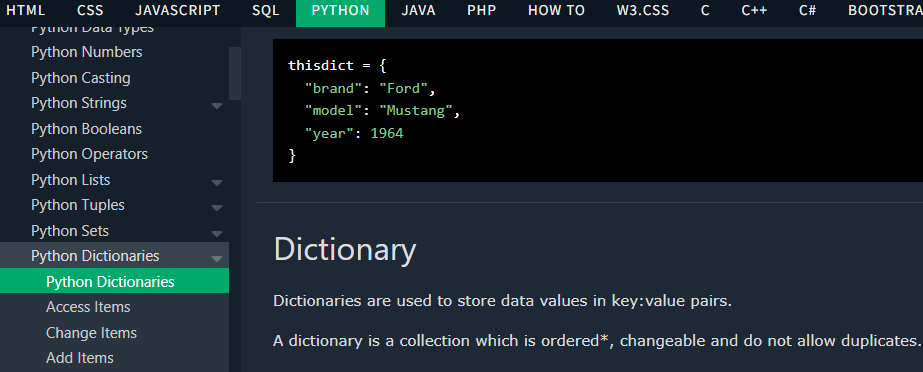923x372 pixels.
Task: Click the "model": "Mustang" code line
Action: (x=382, y=111)
